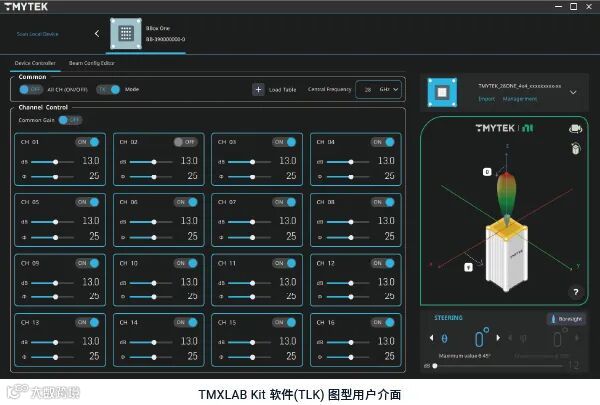Viewport: 600px width, 405px height.
Task: Click the plus icon next to Load Table
Action: pos(258,90)
